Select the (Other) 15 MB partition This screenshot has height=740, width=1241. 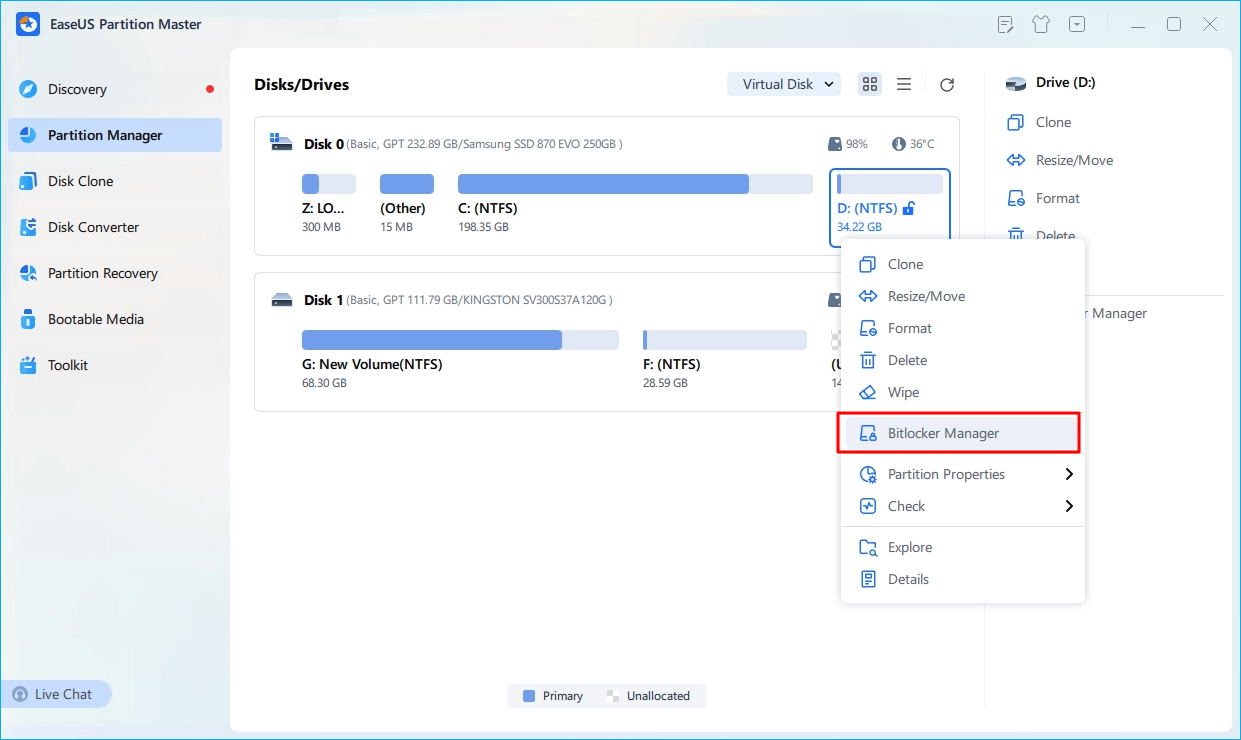pos(407,204)
